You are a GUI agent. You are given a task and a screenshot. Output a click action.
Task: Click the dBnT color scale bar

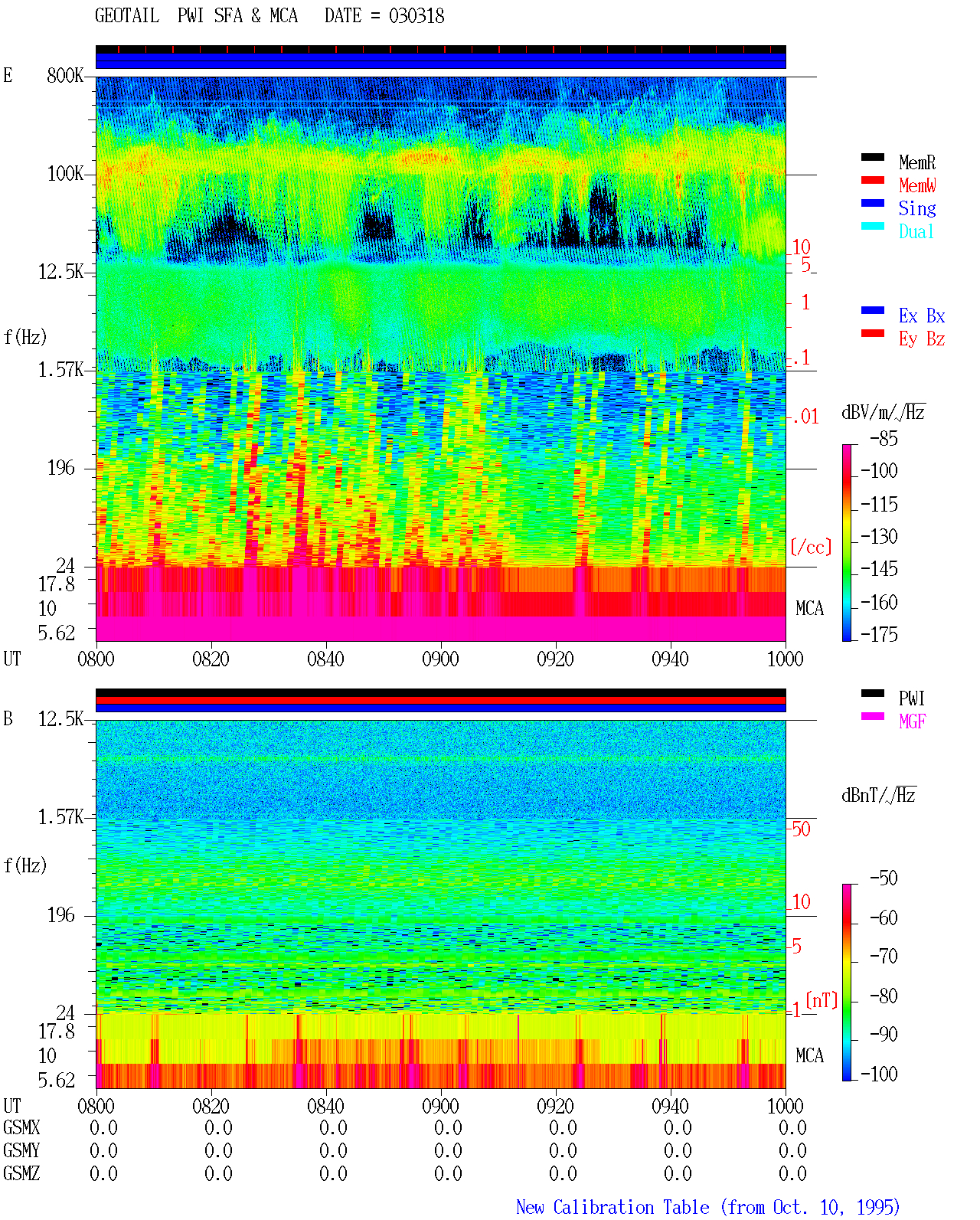tap(847, 983)
